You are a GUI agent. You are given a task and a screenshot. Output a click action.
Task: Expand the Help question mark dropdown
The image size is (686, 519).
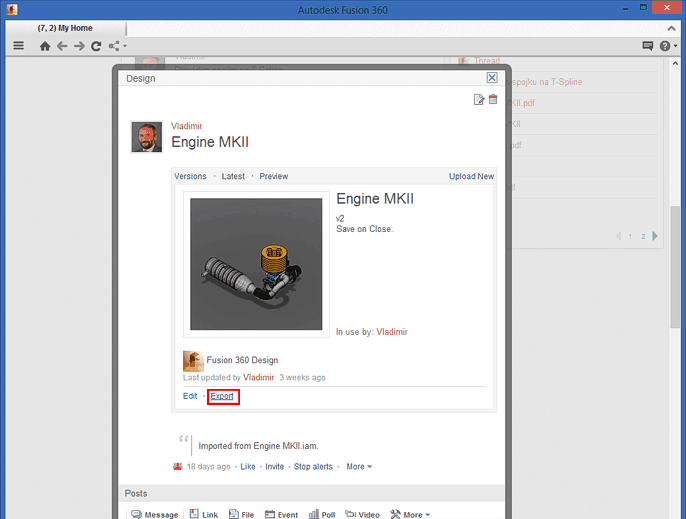(x=667, y=46)
